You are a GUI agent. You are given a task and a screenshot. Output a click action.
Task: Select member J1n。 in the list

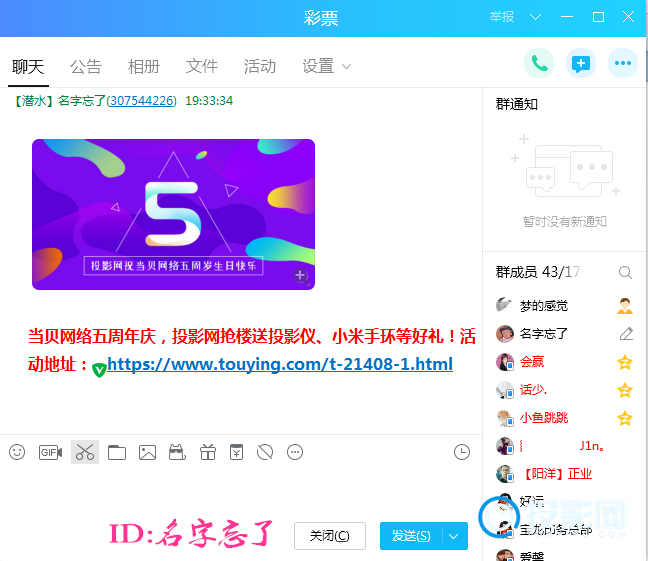pyautogui.click(x=565, y=446)
